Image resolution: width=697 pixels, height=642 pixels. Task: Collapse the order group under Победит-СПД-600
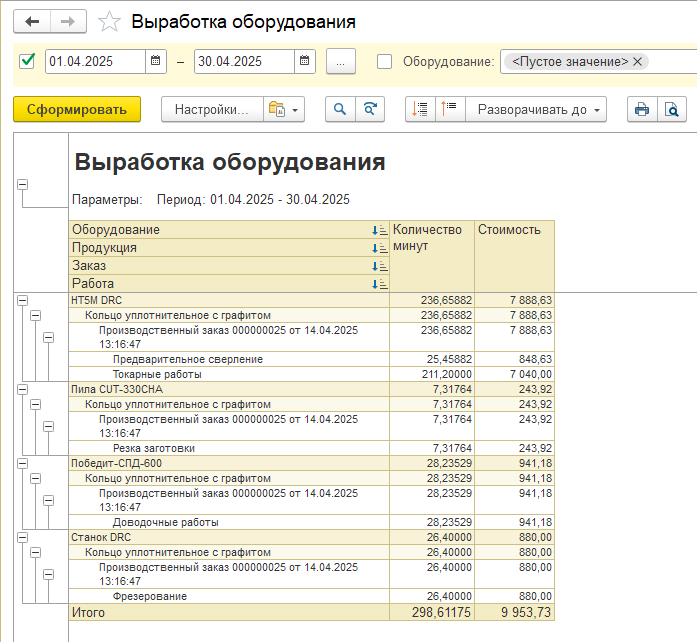[x=48, y=501]
